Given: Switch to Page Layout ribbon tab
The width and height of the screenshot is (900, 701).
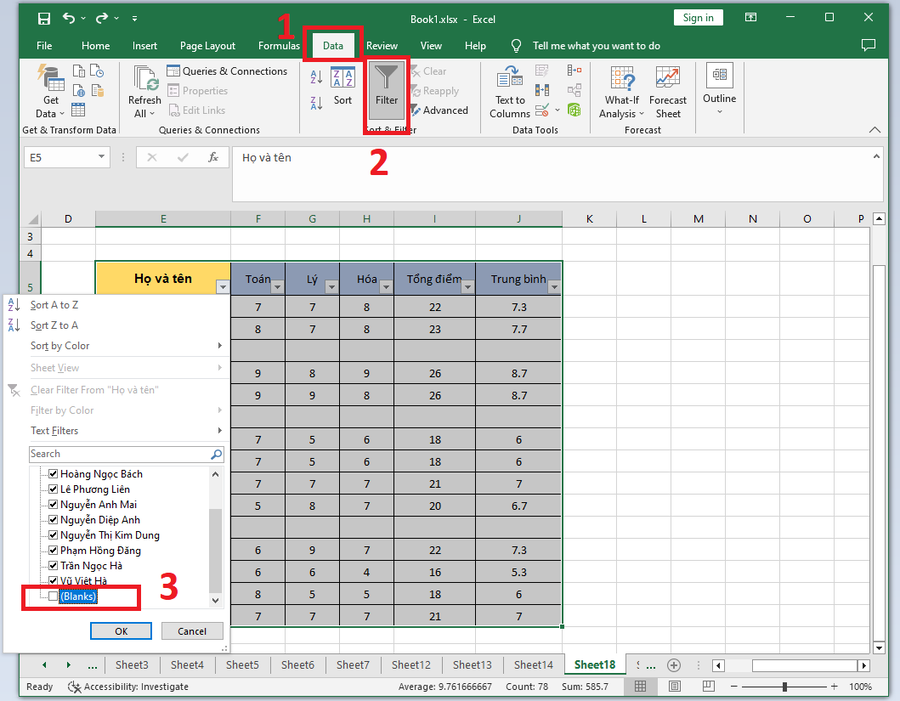Looking at the screenshot, I should pos(207,45).
